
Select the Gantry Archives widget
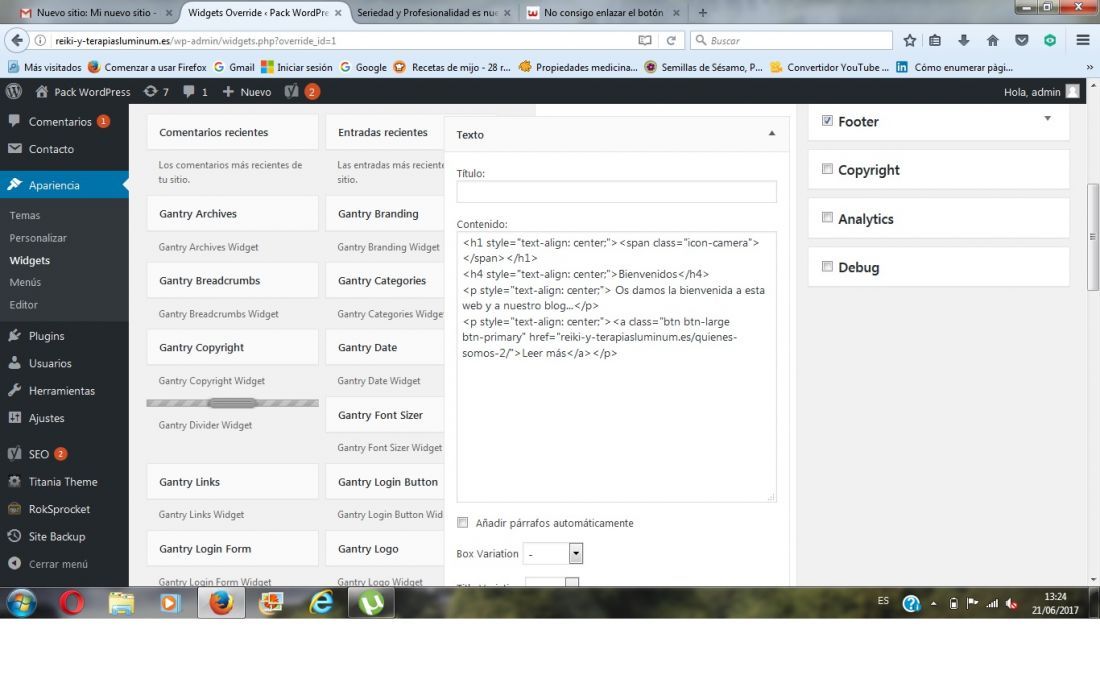click(232, 214)
